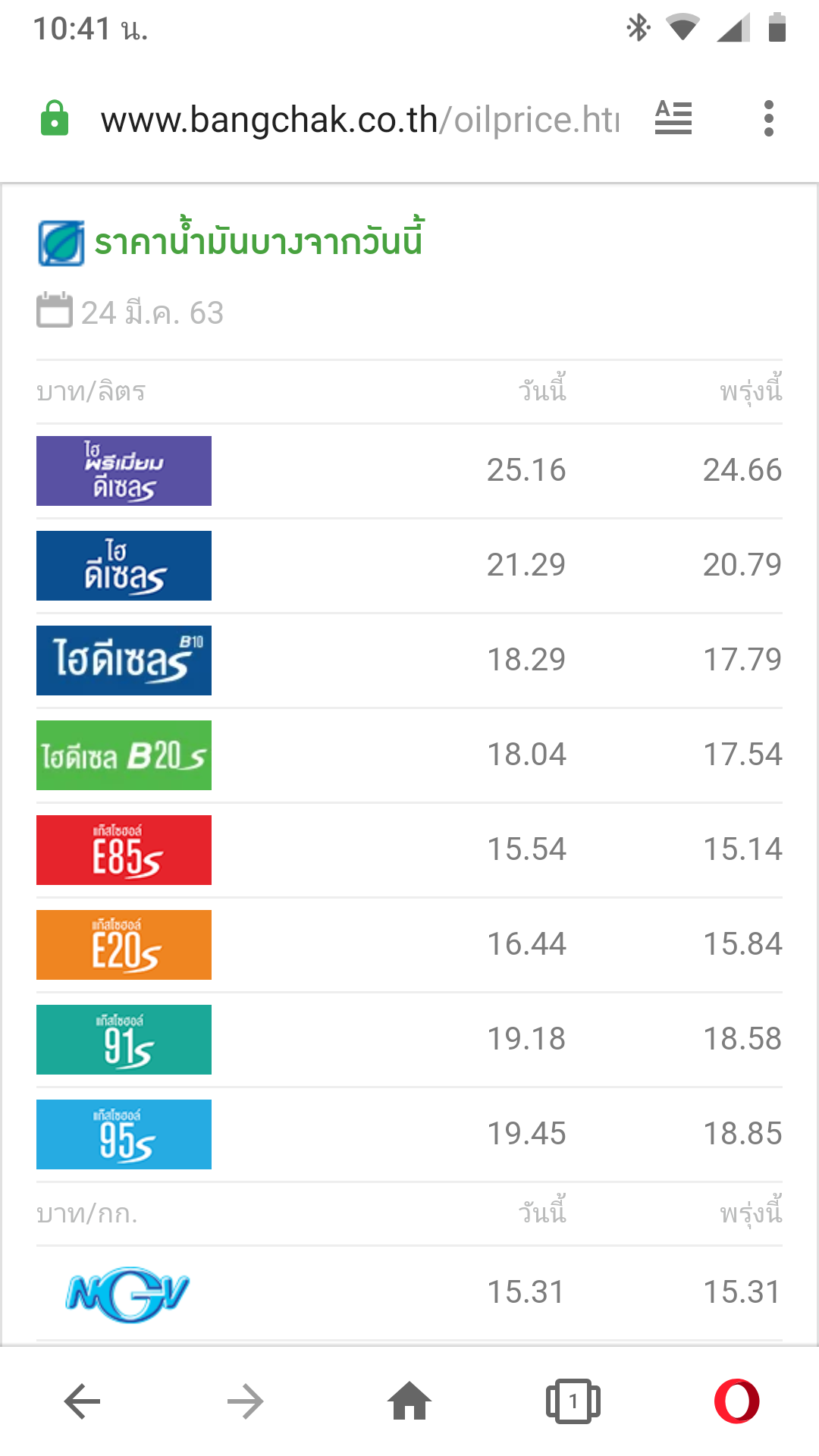Open the tabs switcher showing 1

tap(573, 1401)
